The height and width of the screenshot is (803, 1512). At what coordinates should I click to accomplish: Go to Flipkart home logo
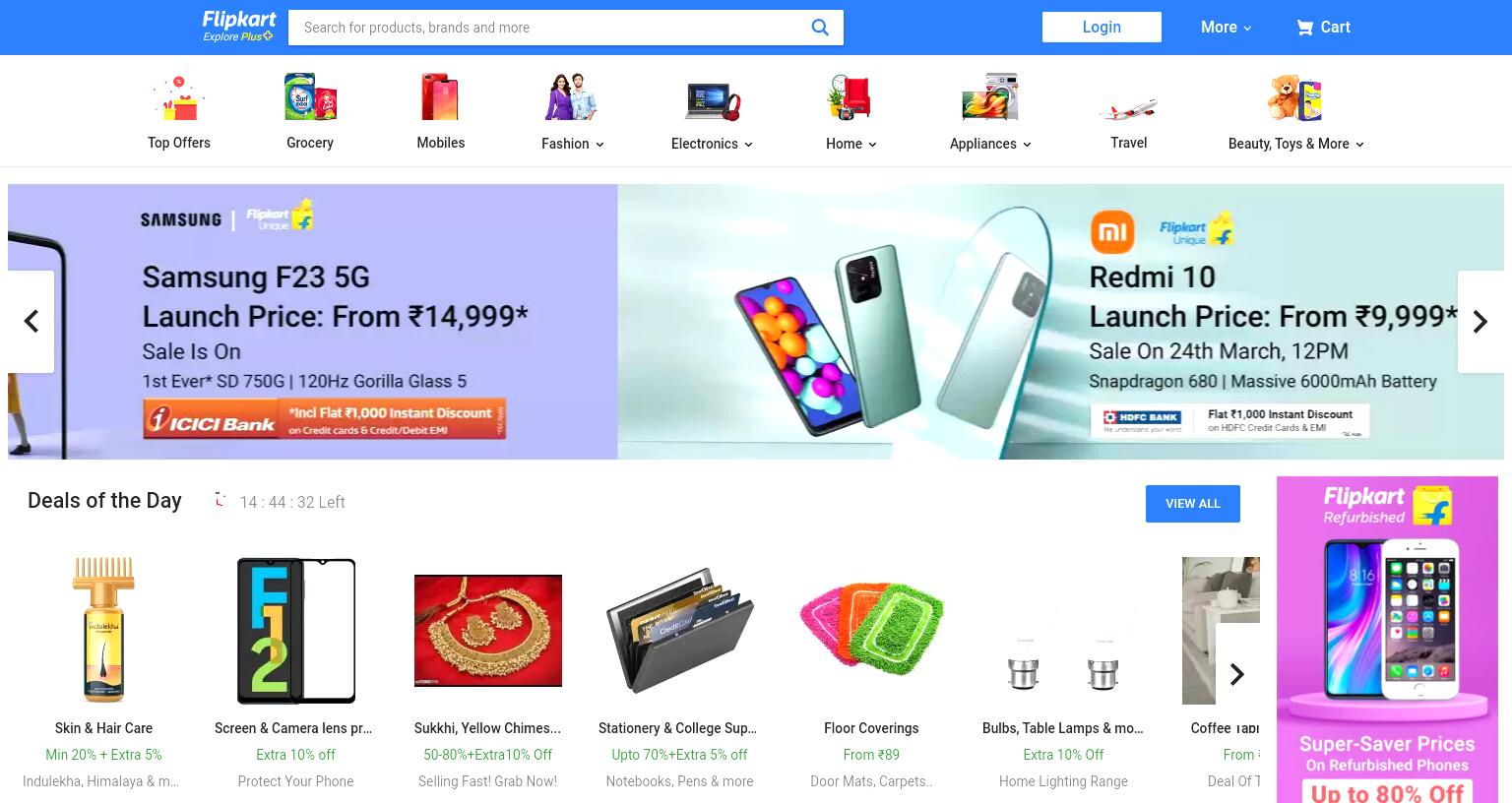pos(239,27)
